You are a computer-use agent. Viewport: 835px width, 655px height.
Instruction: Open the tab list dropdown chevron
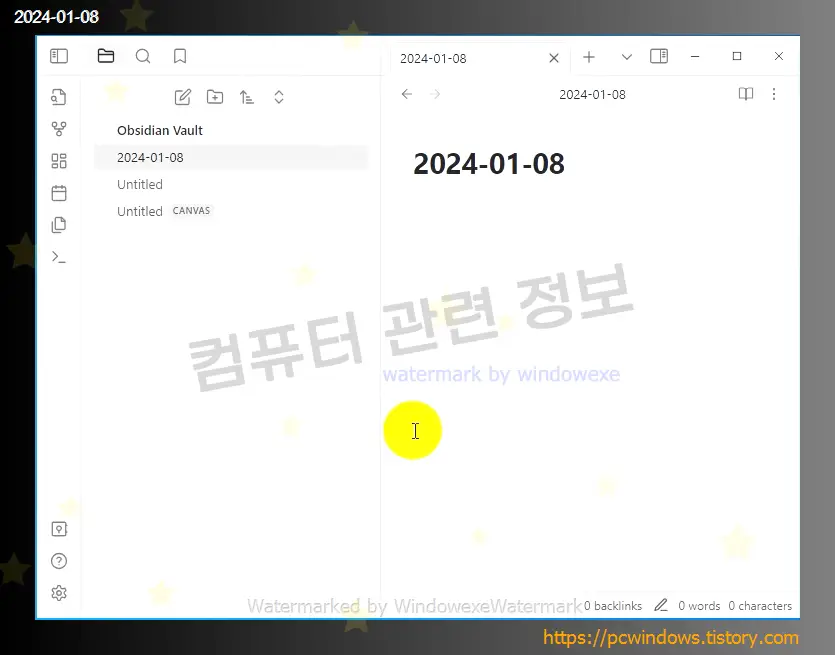(627, 57)
